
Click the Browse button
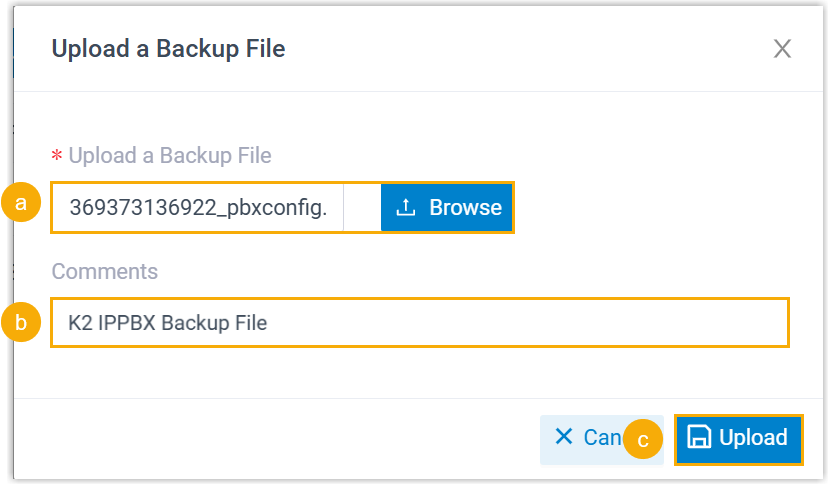click(x=447, y=207)
